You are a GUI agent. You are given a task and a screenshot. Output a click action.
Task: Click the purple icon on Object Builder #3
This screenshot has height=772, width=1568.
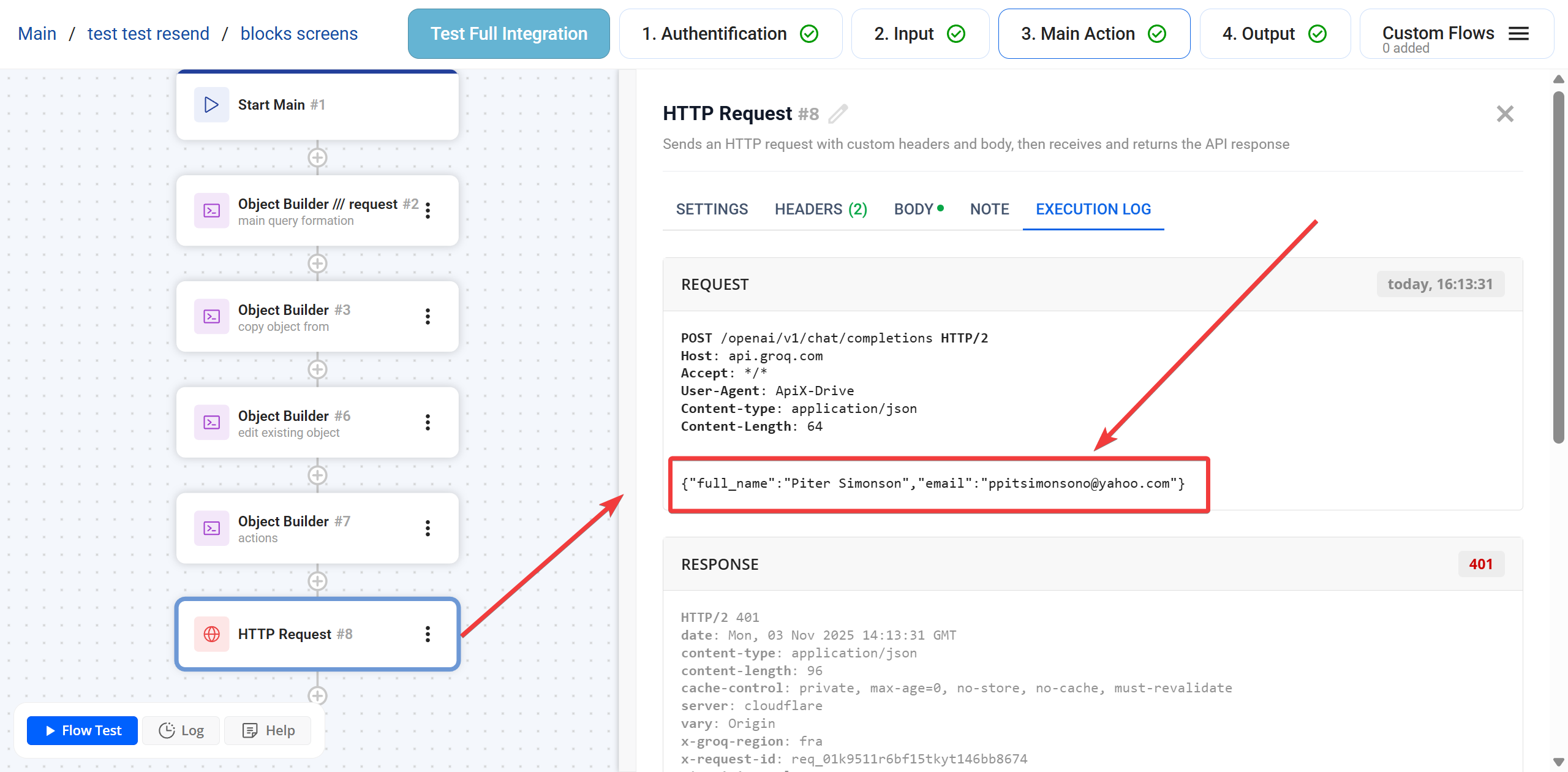point(211,317)
